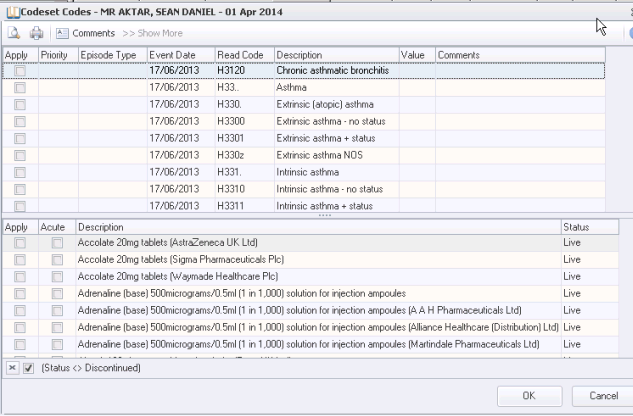Click the Priority column header
Viewport: 633px width, 416px height.
pos(56,54)
